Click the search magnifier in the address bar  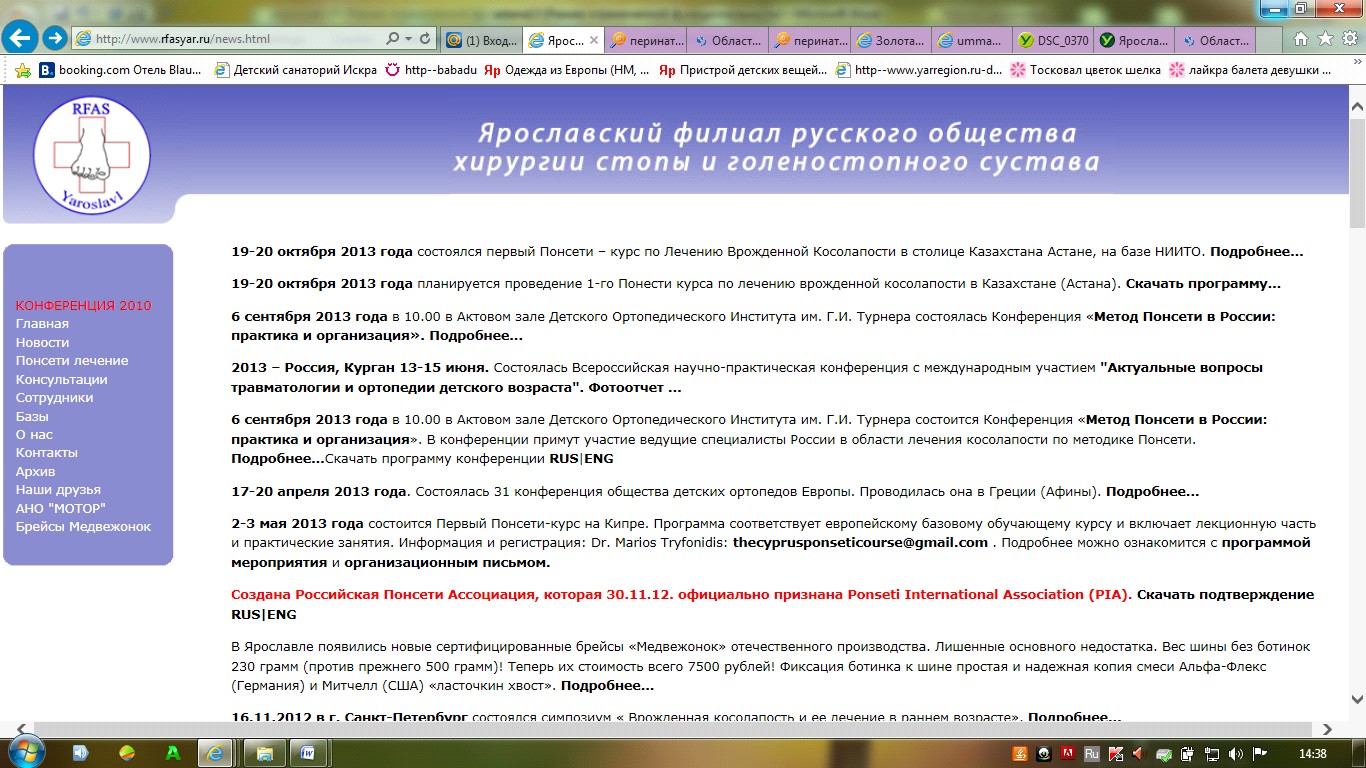point(392,39)
